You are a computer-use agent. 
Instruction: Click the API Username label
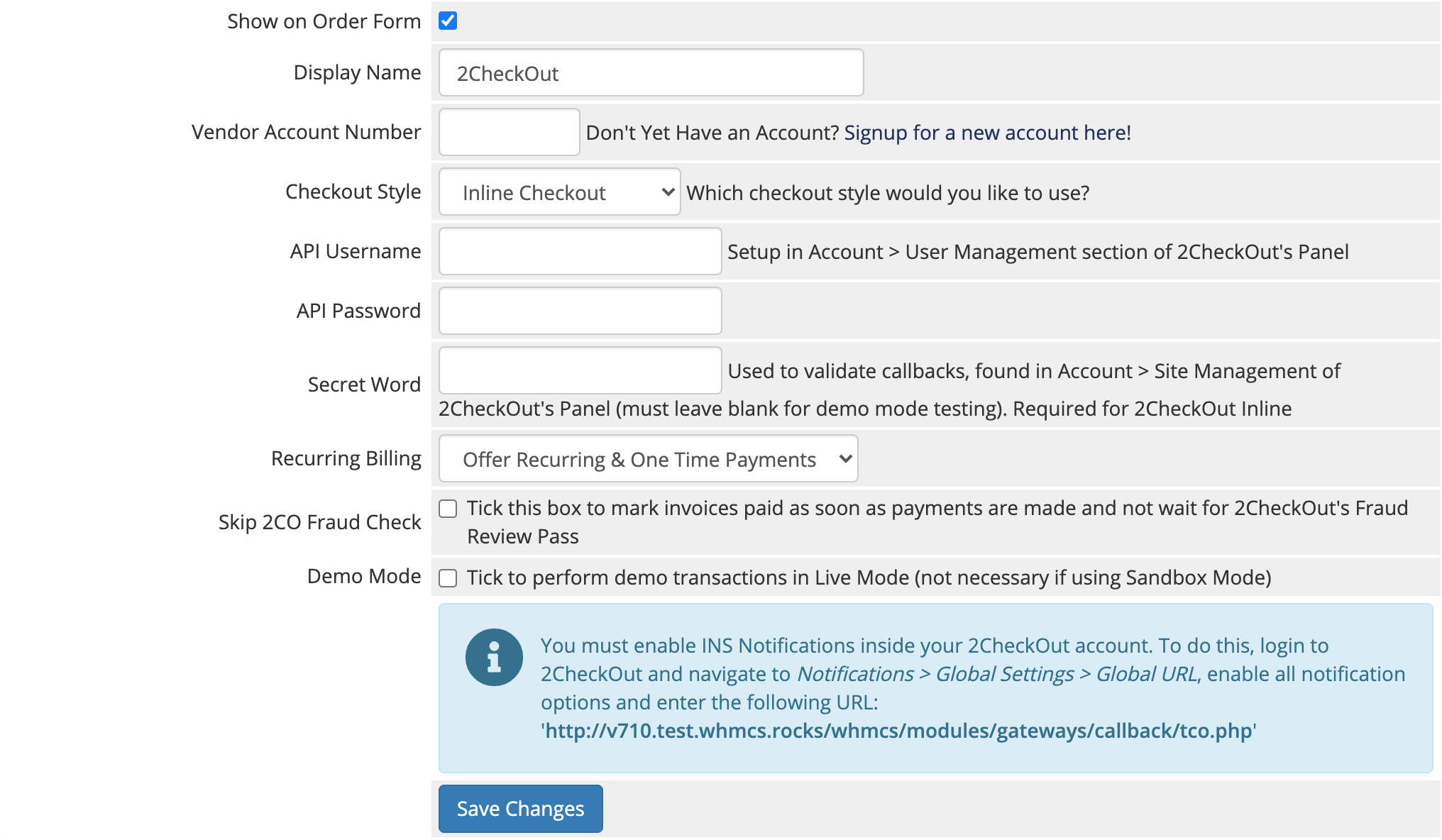(356, 251)
